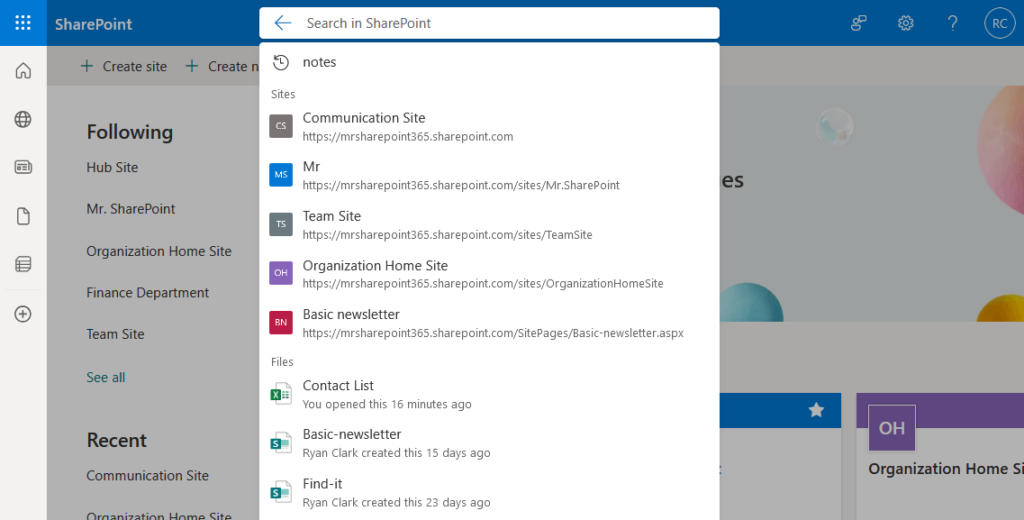
Task: Click the OH logo on purple card
Action: coord(891,428)
